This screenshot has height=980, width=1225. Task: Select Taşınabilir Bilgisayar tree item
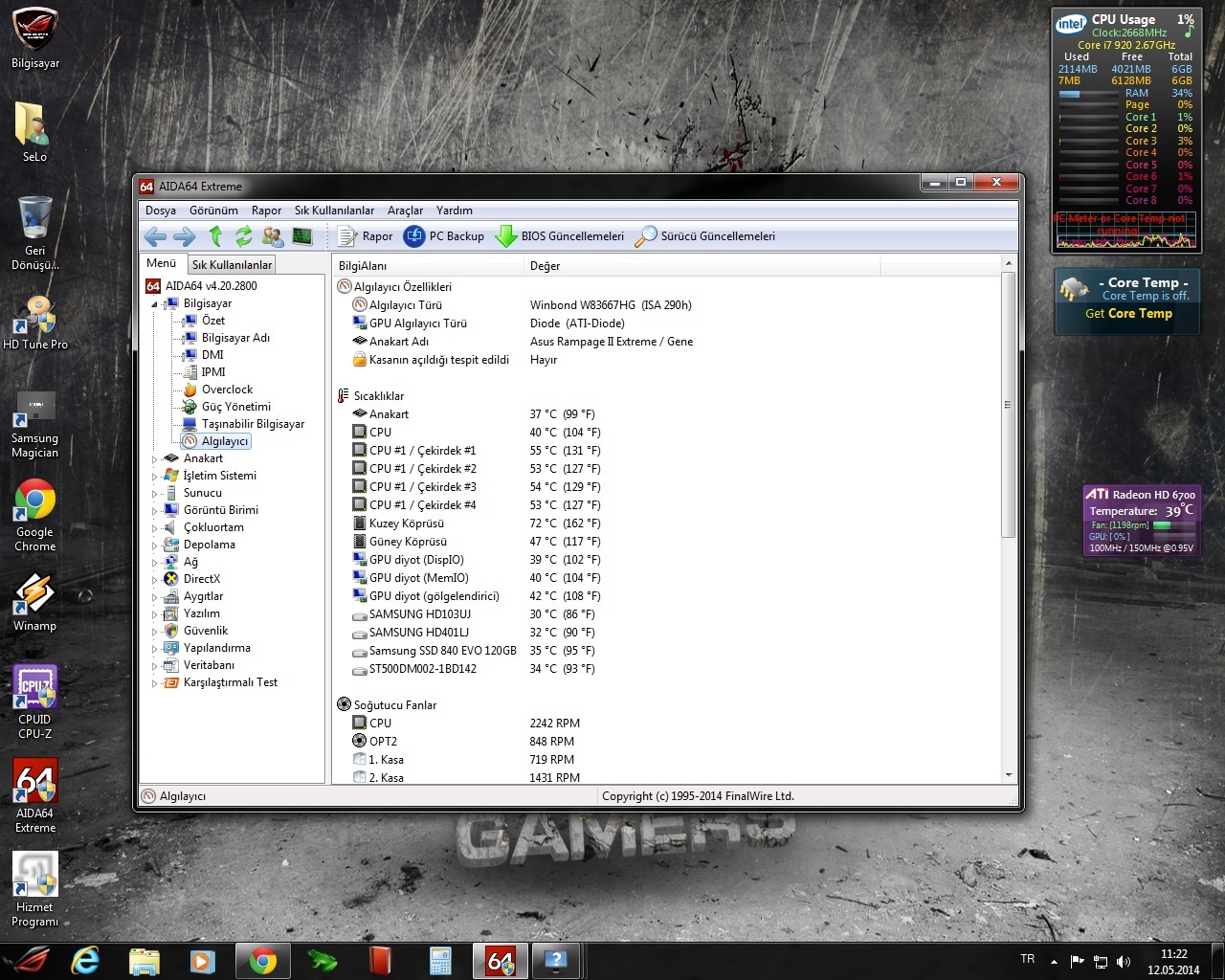(253, 424)
